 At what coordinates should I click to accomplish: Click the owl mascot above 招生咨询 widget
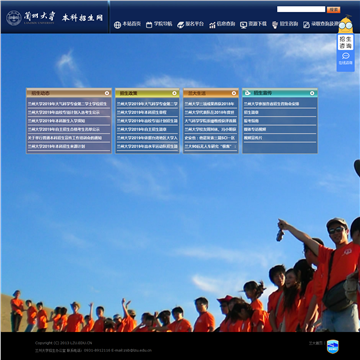[346, 25]
